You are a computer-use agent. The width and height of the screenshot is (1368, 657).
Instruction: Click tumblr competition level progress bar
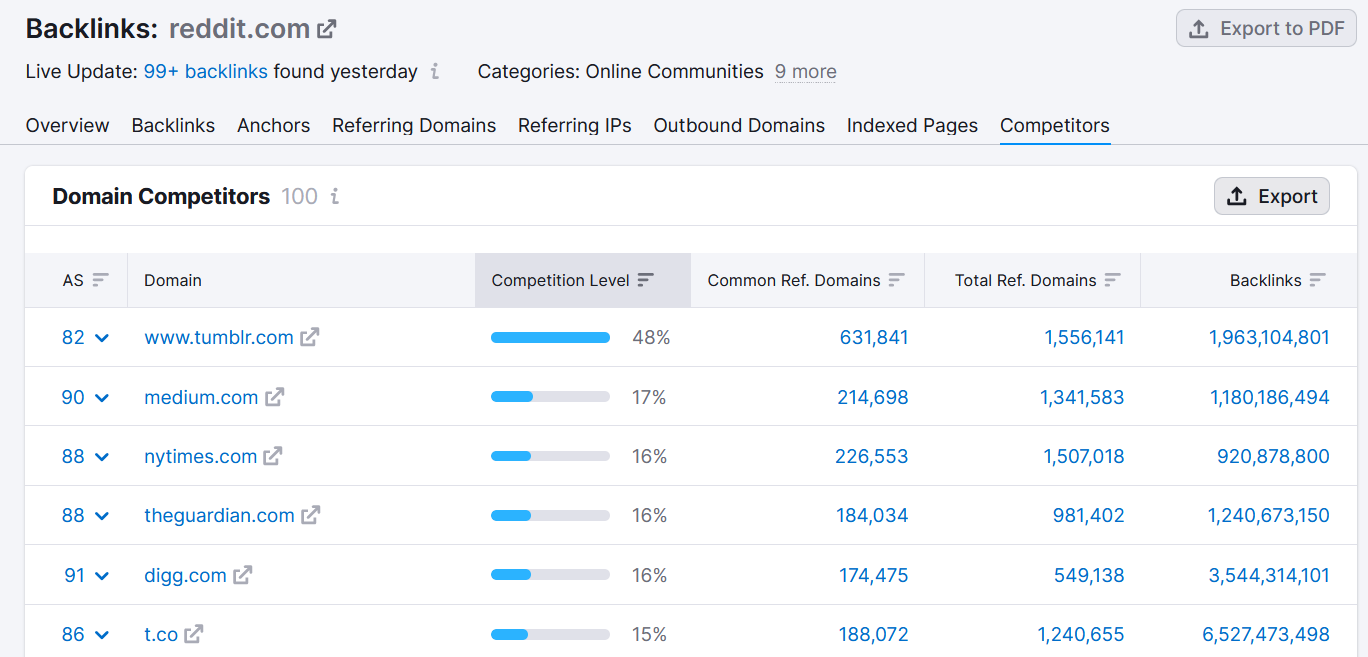coord(550,338)
